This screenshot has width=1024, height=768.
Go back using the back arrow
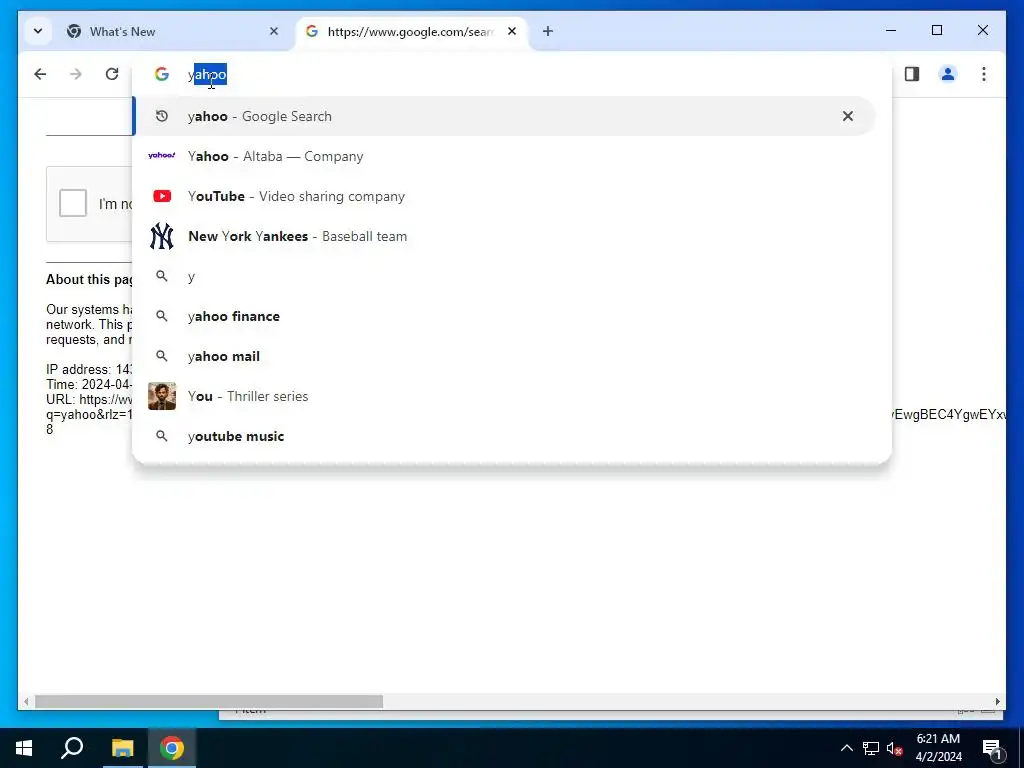point(40,74)
